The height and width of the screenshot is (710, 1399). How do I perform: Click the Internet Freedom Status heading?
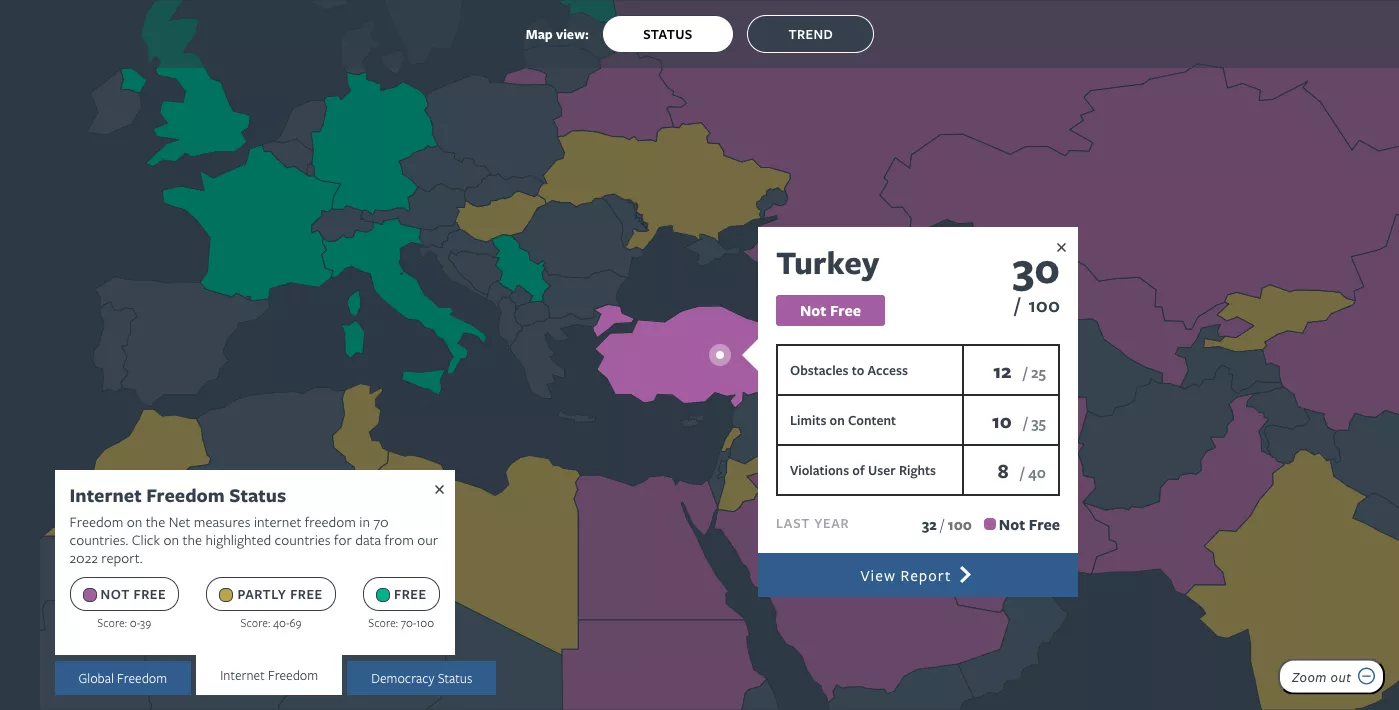(x=178, y=496)
